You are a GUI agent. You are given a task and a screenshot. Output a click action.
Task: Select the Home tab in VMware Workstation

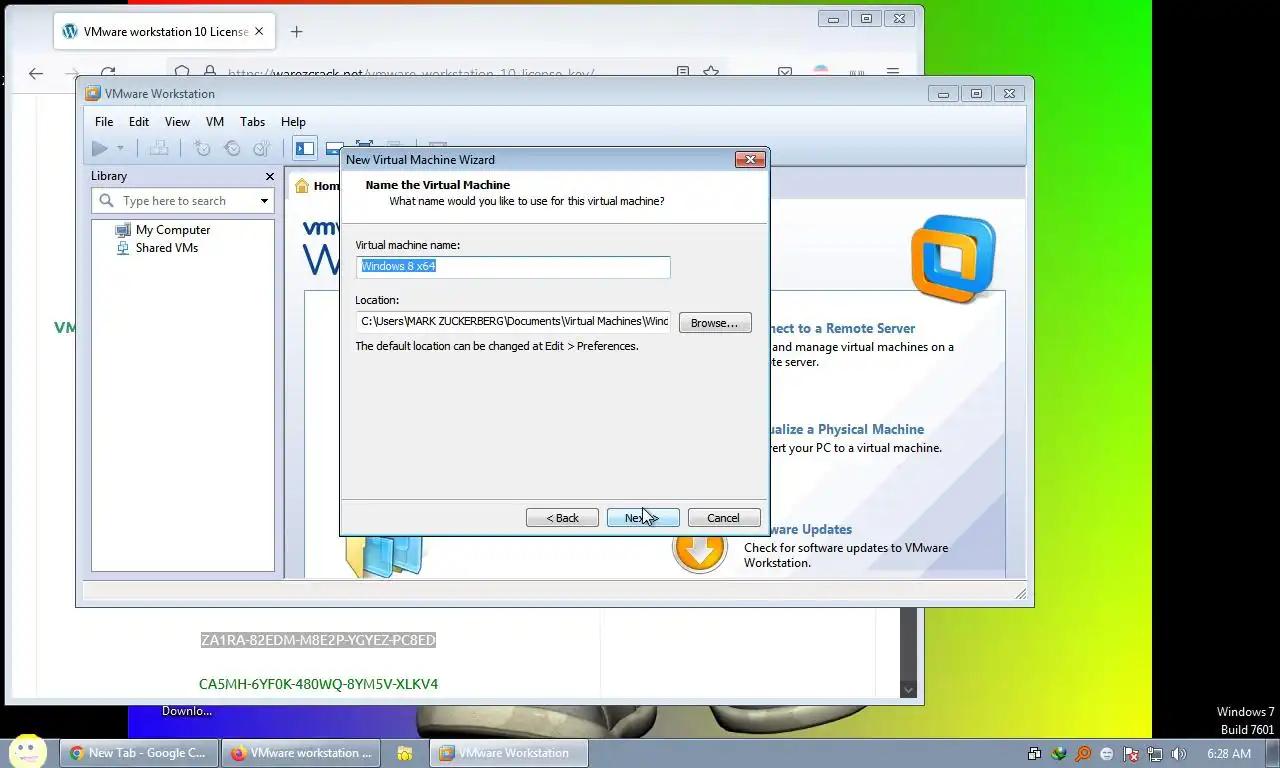point(316,186)
